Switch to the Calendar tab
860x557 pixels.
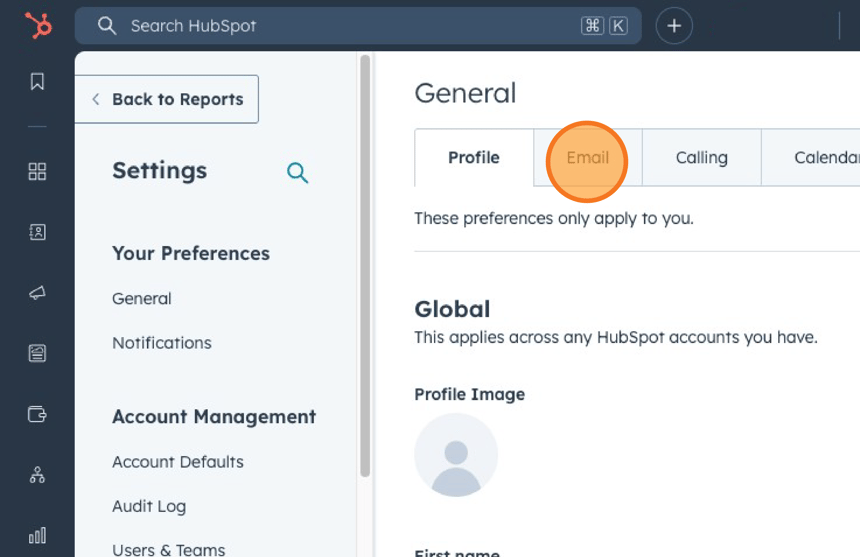[811, 158]
